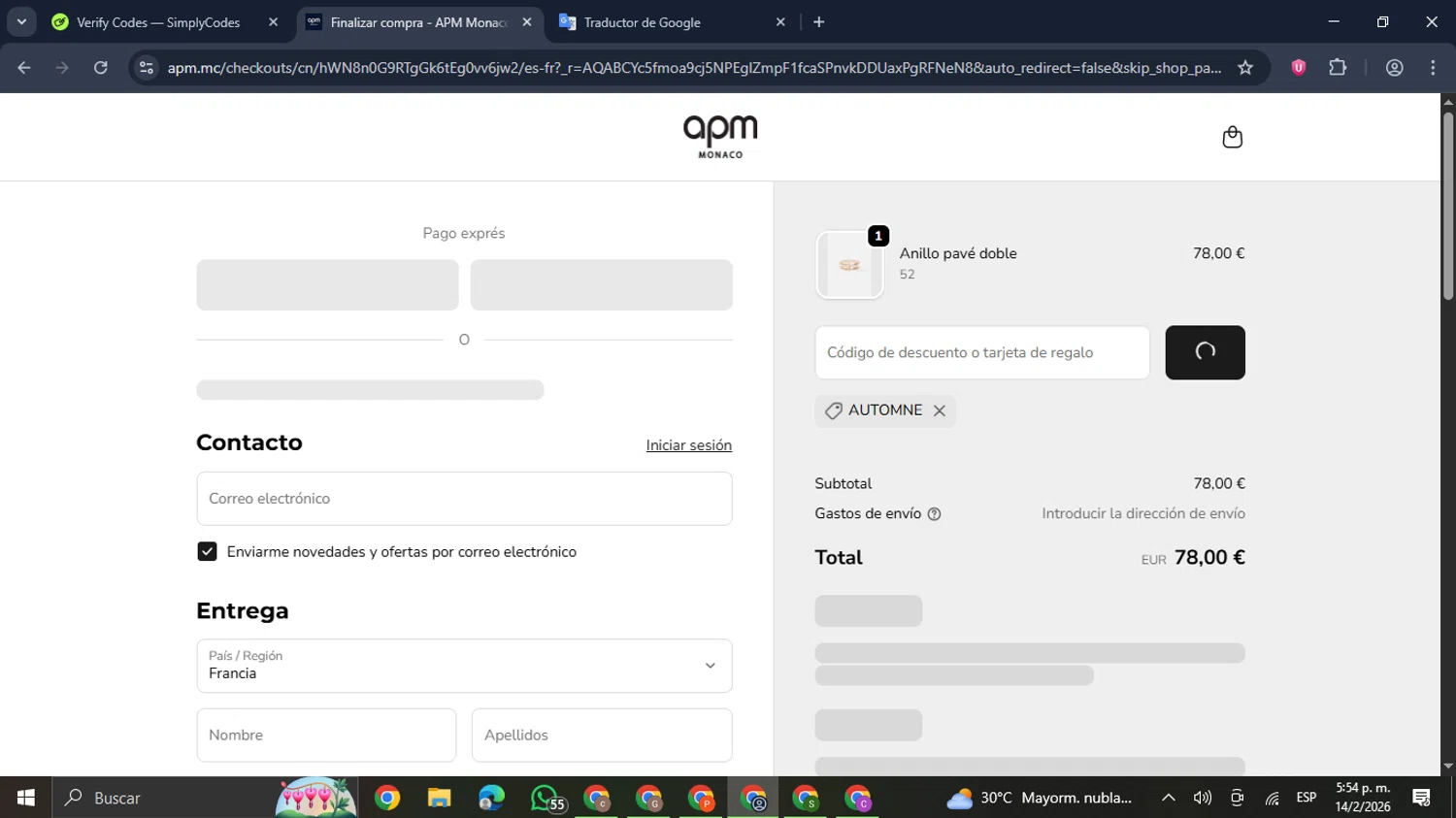Bookmark this page with the star
This screenshot has width=1456, height=818.
1245,68
